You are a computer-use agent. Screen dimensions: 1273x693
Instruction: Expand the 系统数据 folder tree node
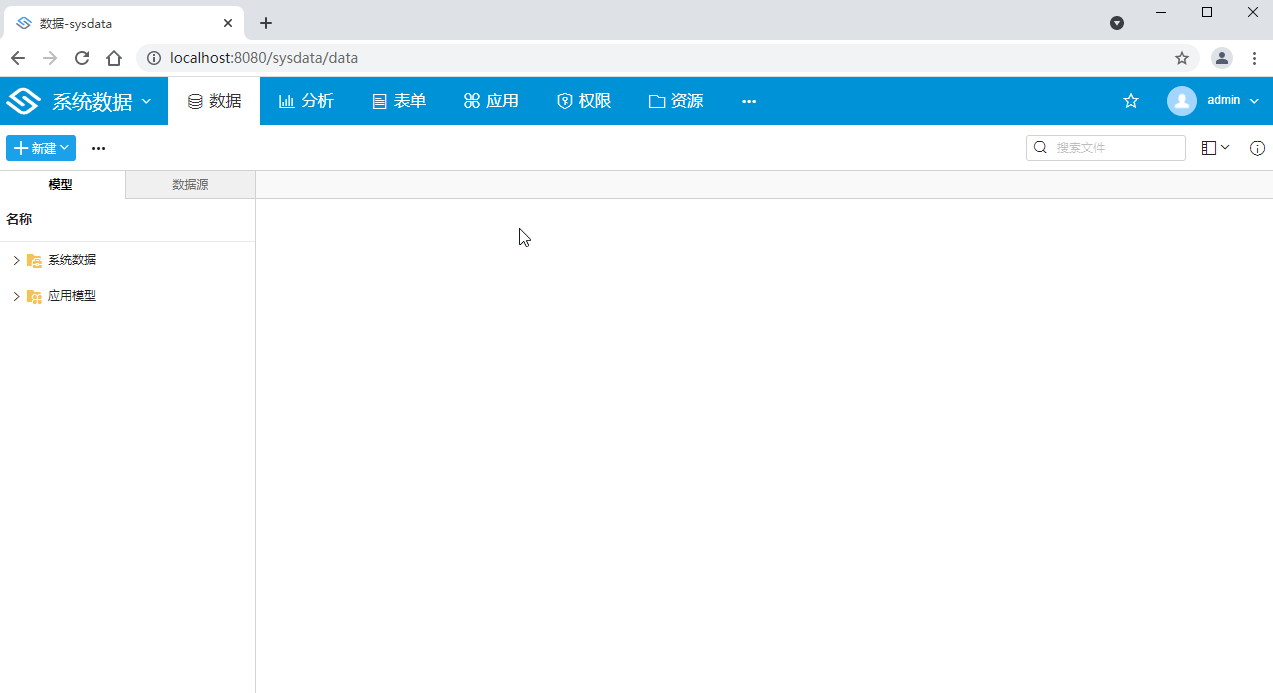coord(16,260)
